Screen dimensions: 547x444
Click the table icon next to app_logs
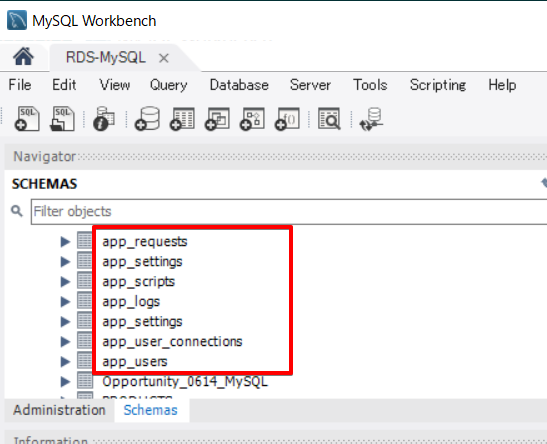click(x=85, y=301)
